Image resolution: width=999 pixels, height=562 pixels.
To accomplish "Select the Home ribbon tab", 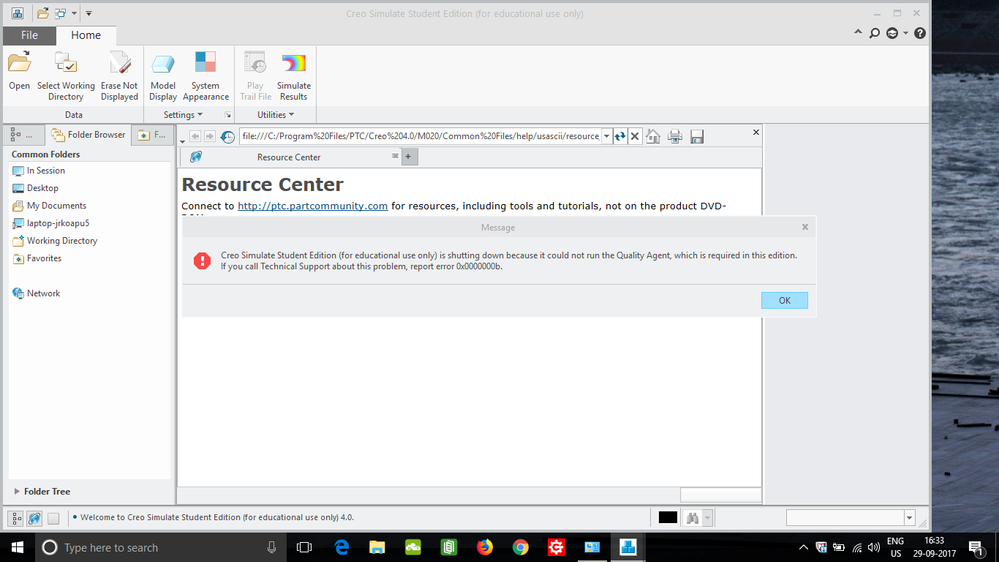I will (85, 35).
